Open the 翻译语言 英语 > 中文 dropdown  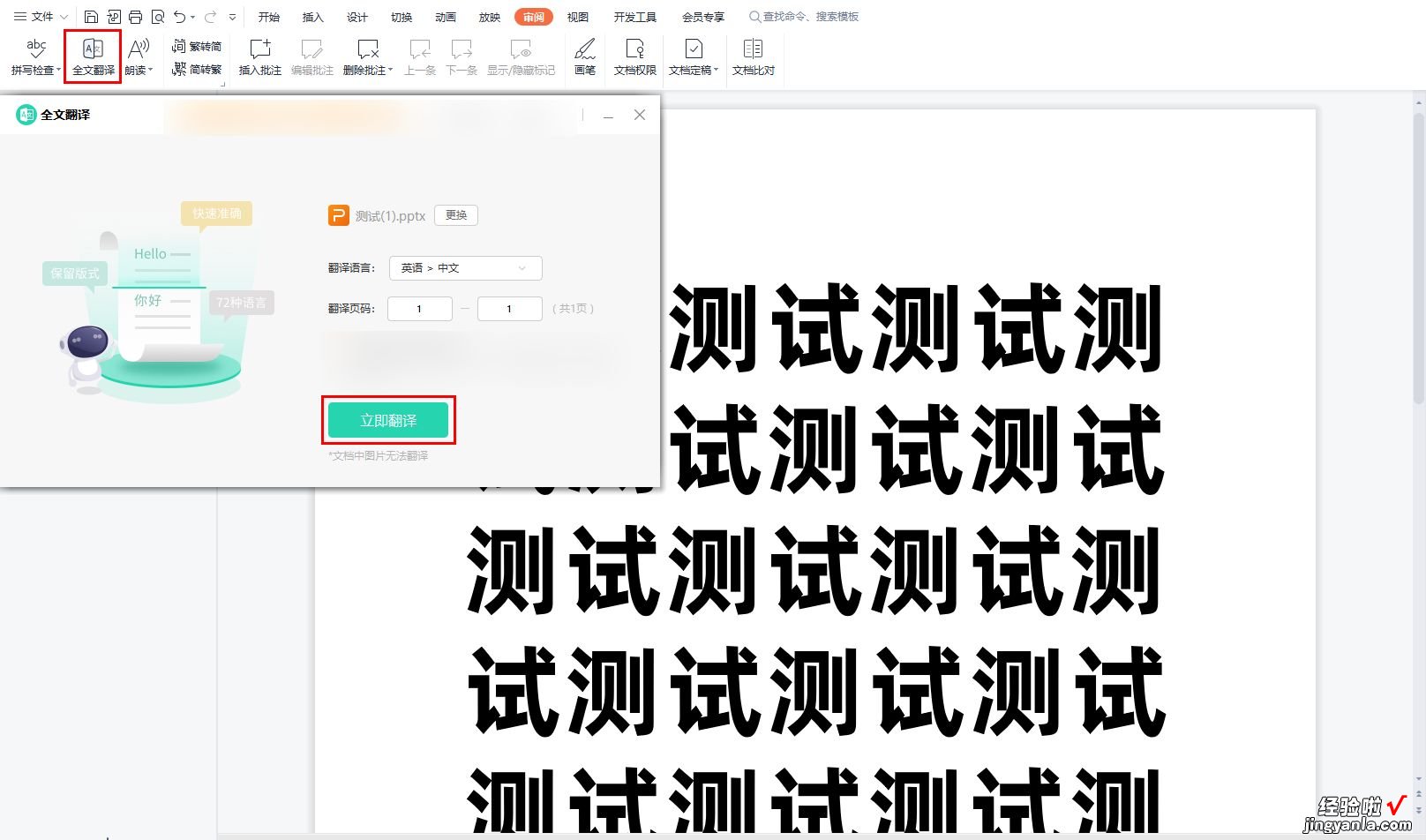465,268
